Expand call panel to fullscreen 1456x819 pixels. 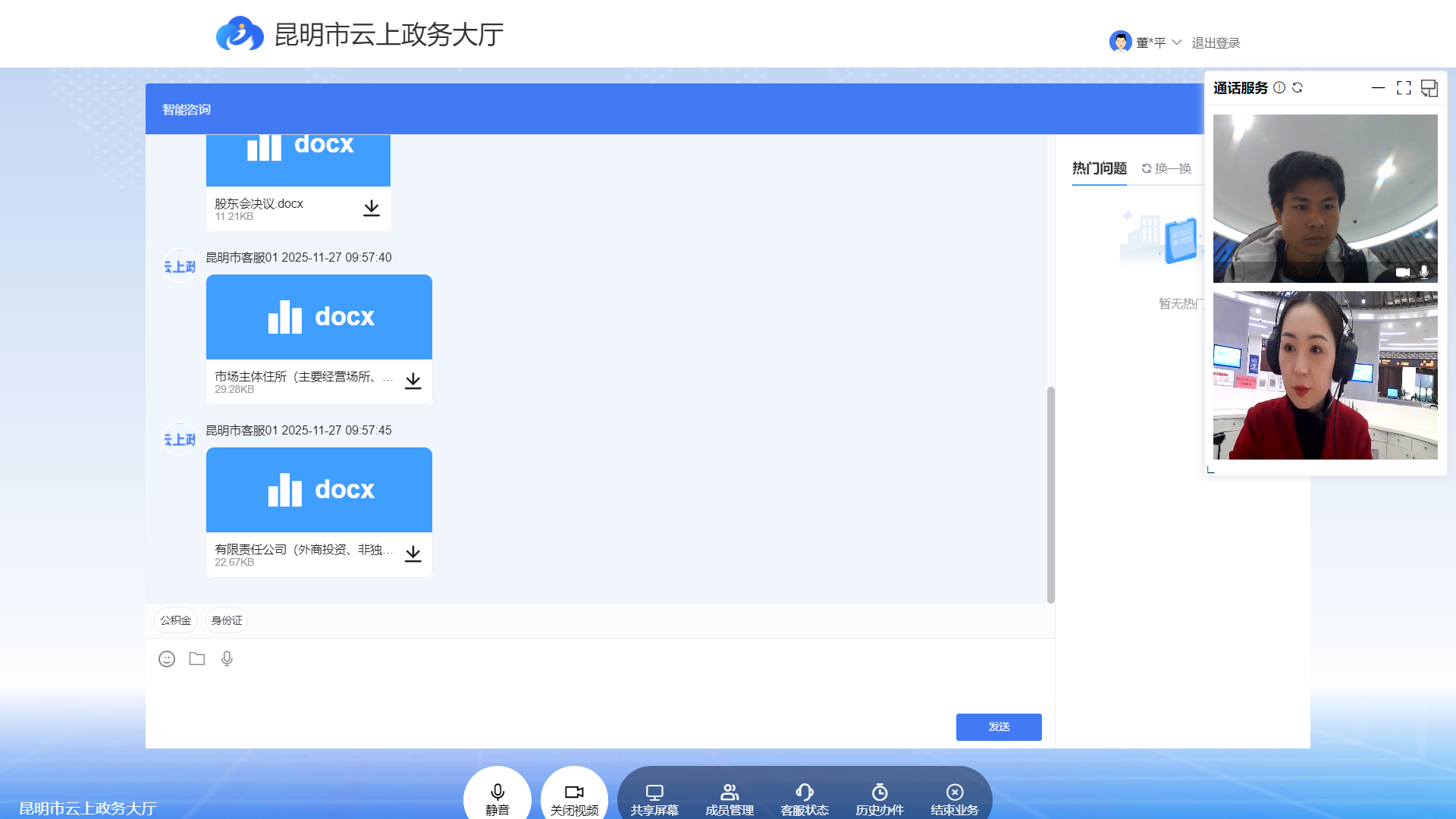pyautogui.click(x=1404, y=88)
